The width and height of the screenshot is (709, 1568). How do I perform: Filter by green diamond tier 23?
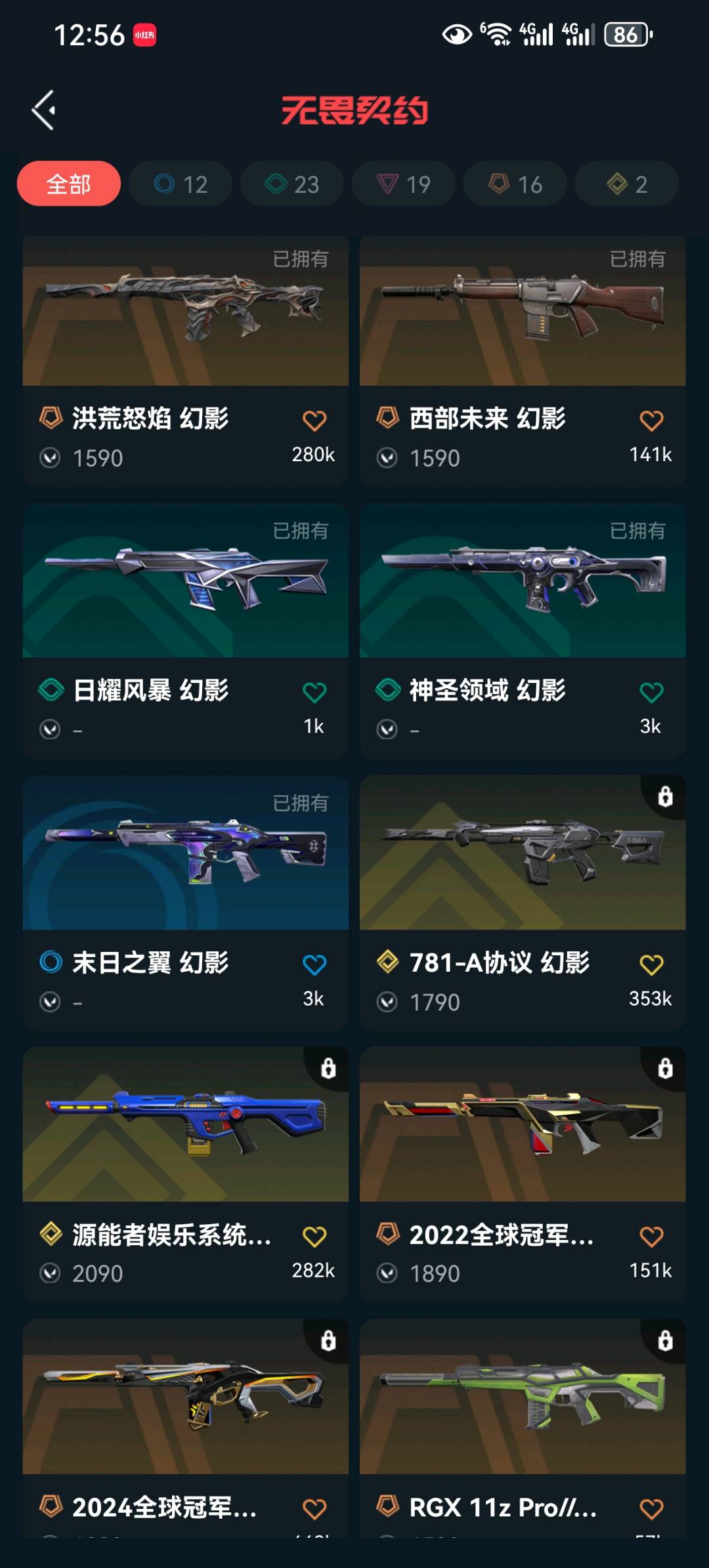pos(292,184)
